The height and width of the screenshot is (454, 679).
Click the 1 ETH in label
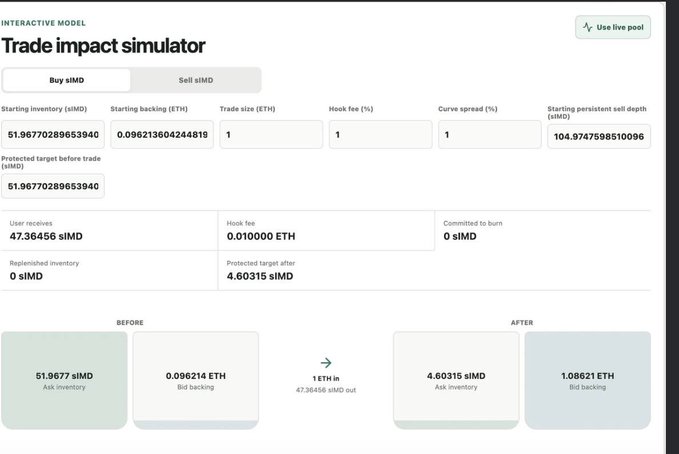point(326,379)
